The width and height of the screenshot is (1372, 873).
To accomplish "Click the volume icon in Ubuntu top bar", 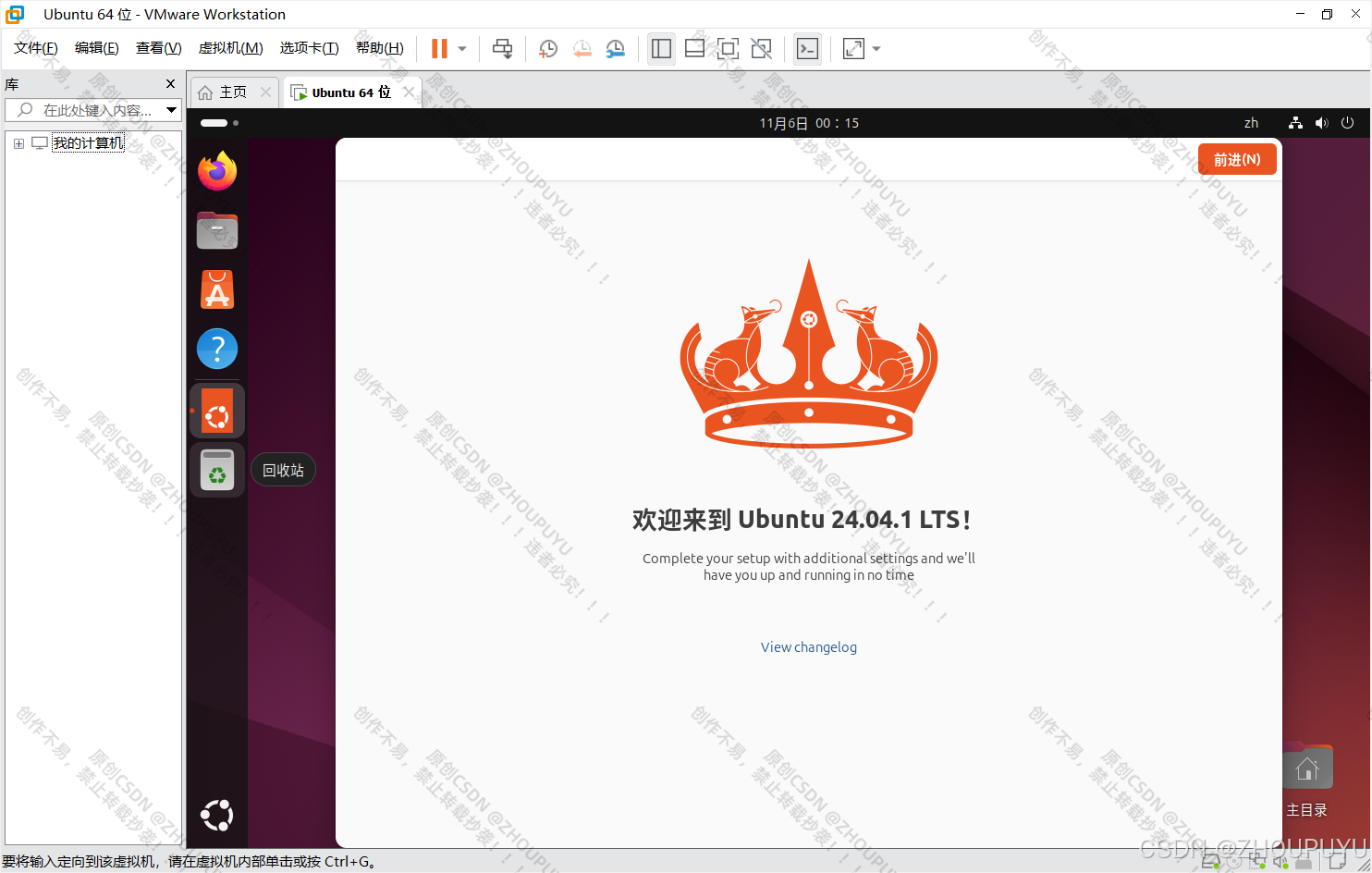I will point(1321,123).
